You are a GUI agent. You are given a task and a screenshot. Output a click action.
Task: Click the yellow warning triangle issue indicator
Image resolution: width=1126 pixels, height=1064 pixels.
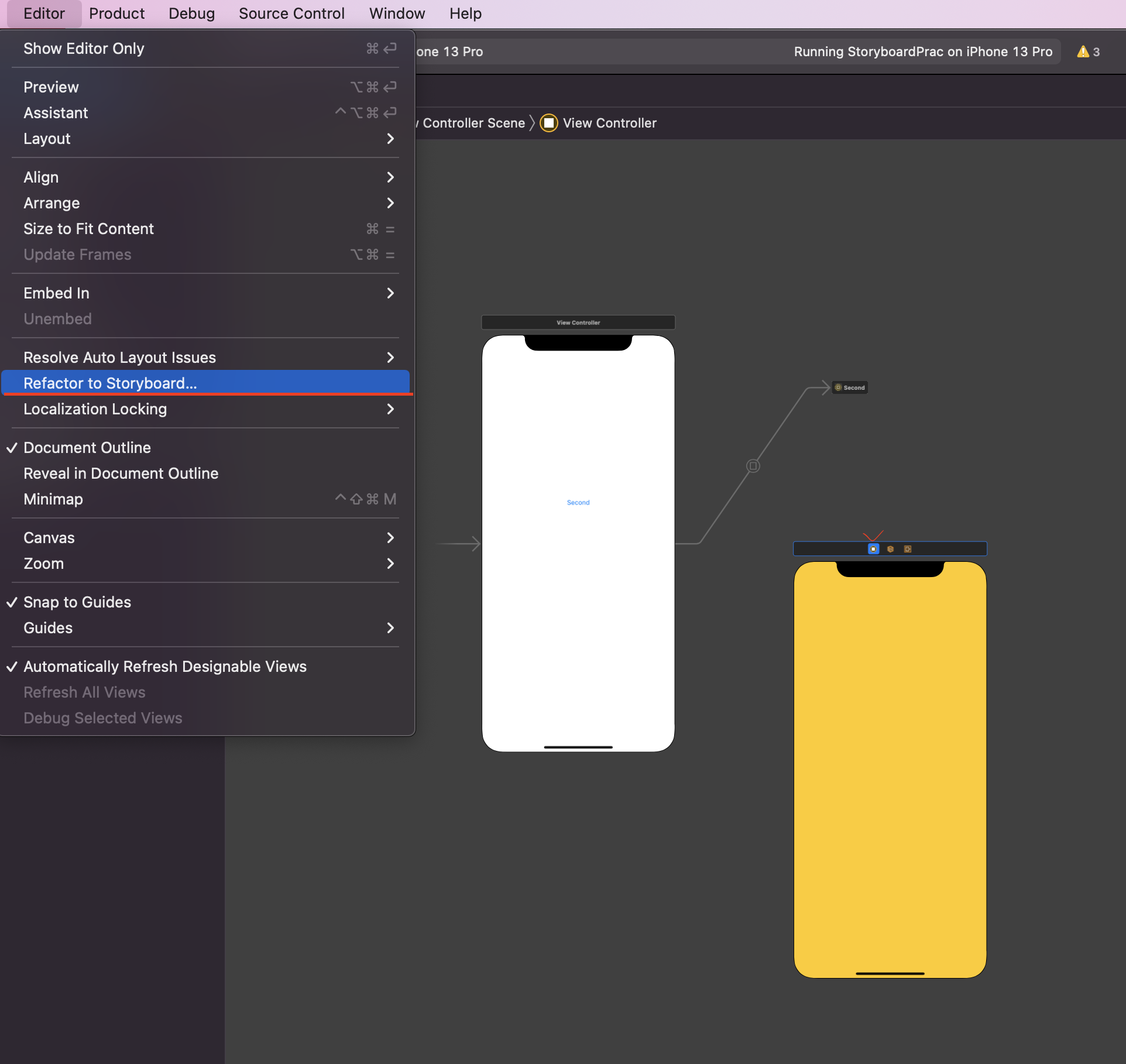click(x=1083, y=52)
